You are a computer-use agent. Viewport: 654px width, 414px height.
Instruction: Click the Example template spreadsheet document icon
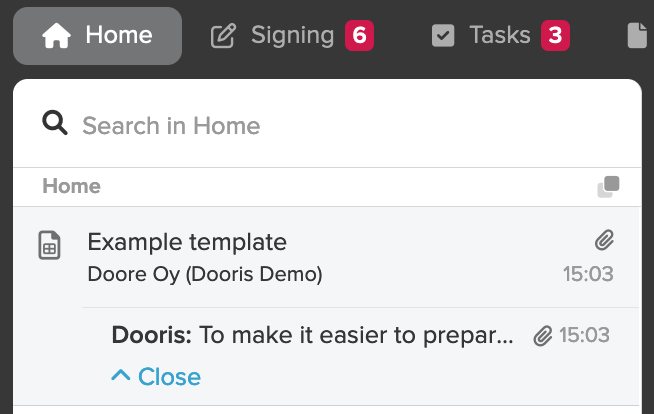50,245
